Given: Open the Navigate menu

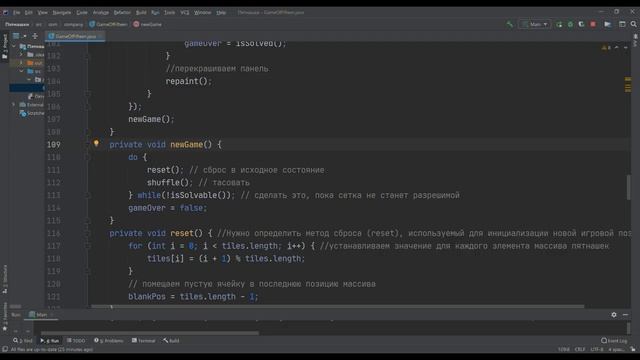Looking at the screenshot, I should coord(62,13).
